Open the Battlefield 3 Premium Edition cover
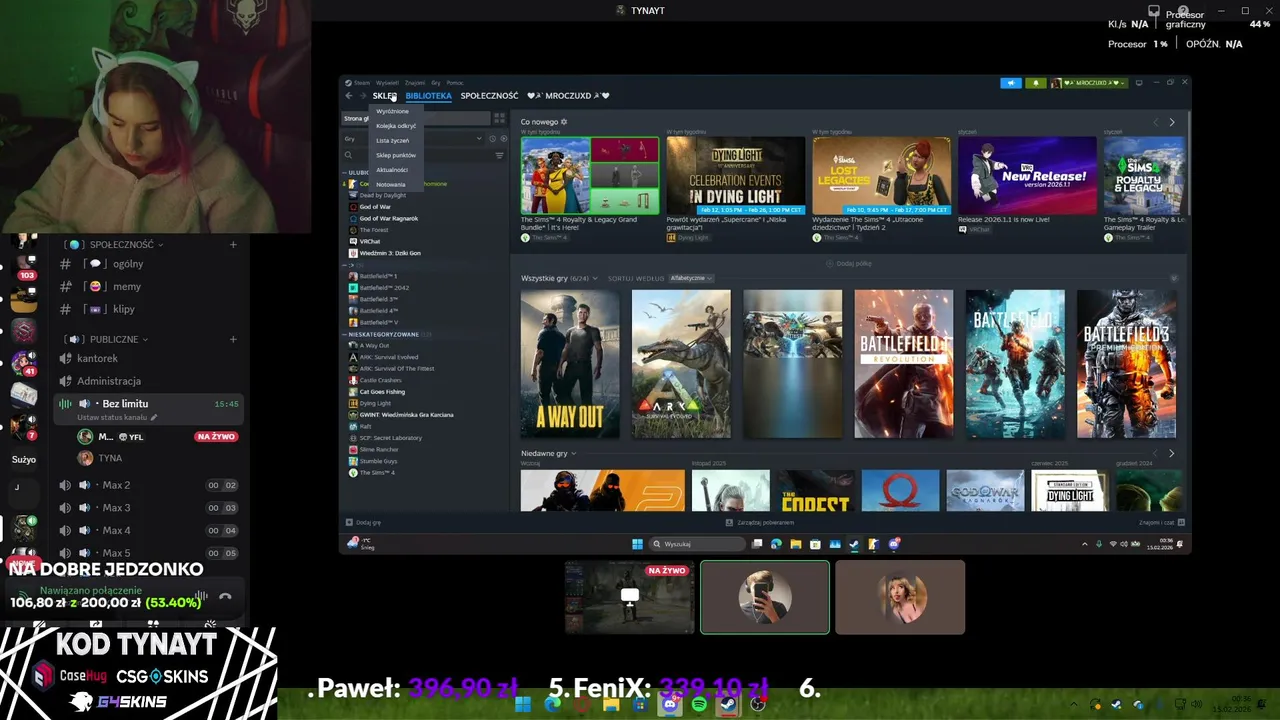Screen dimensions: 1280x720 point(1126,364)
